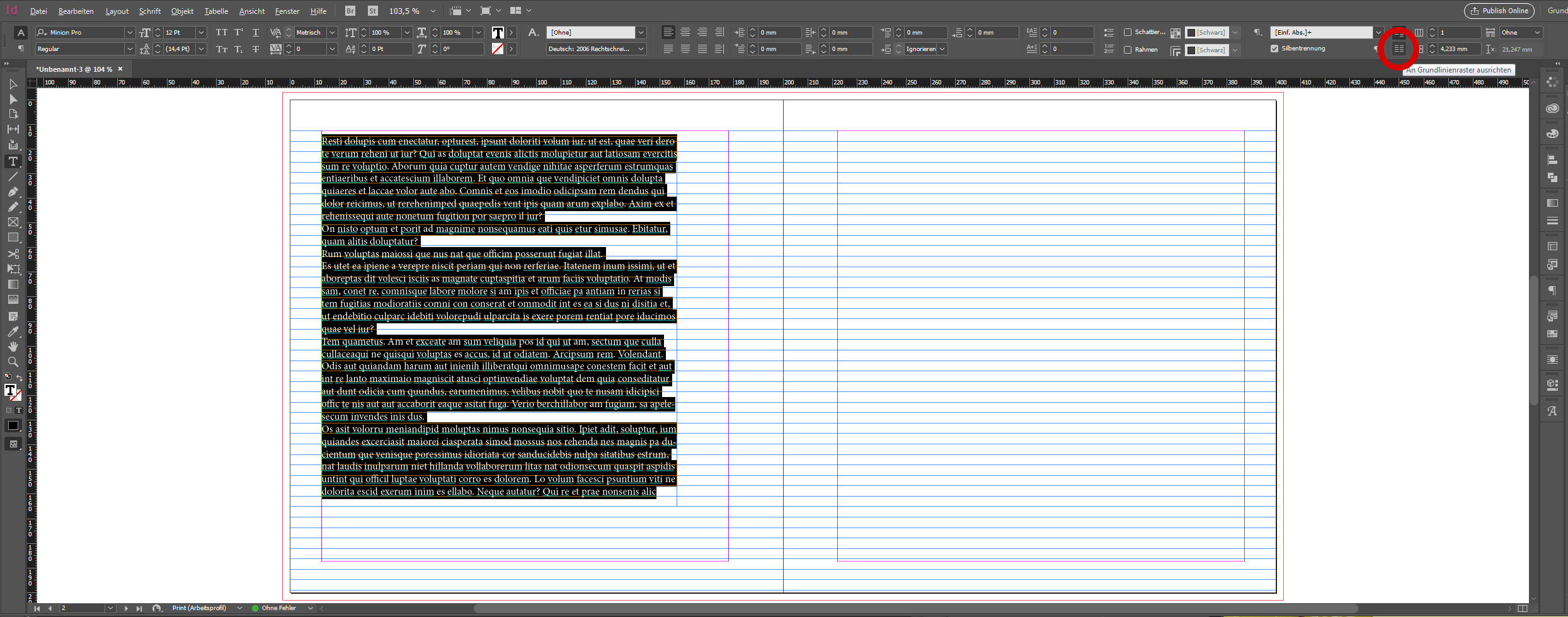This screenshot has height=617, width=1568.
Task: Enable the Schattierung checkbox
Action: pos(1128,32)
